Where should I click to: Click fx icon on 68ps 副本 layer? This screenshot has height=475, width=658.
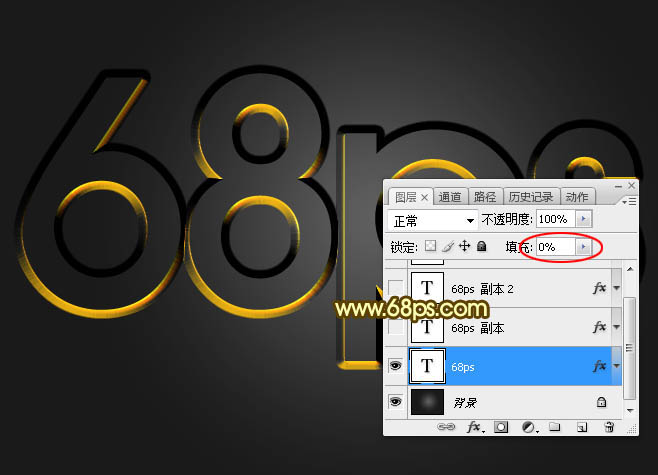(x=599, y=327)
